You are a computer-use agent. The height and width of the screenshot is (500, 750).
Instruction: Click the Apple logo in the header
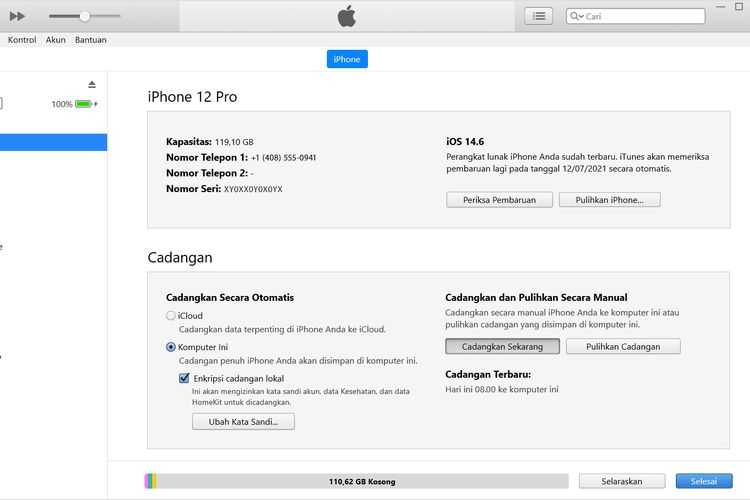click(347, 16)
